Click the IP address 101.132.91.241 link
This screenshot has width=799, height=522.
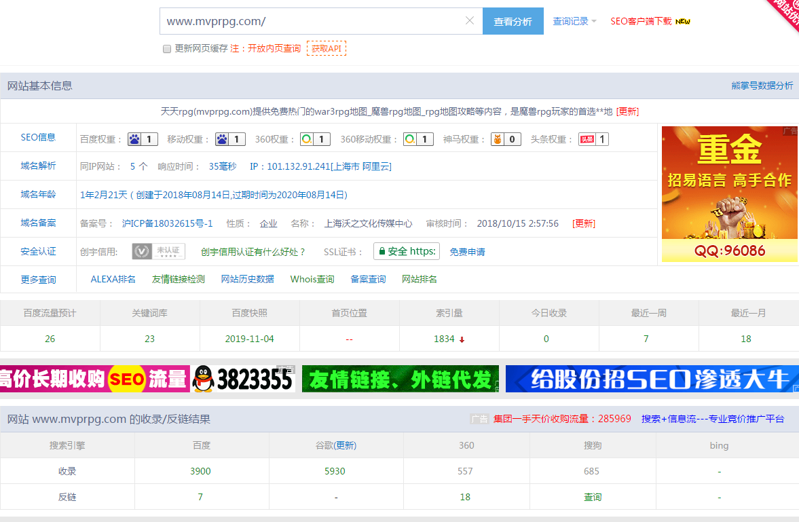click(321, 166)
